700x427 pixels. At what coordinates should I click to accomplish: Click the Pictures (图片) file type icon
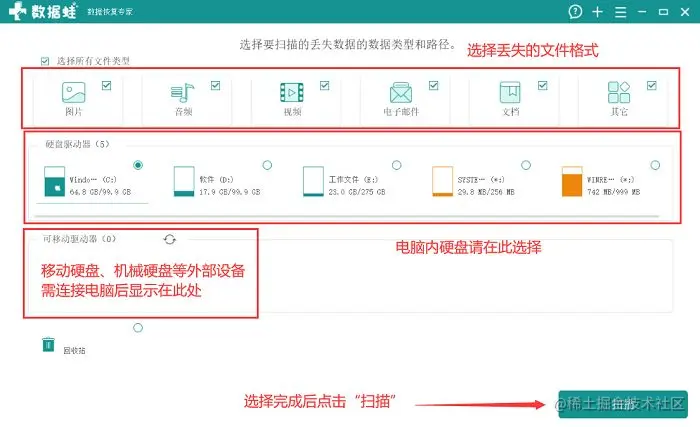tap(74, 92)
